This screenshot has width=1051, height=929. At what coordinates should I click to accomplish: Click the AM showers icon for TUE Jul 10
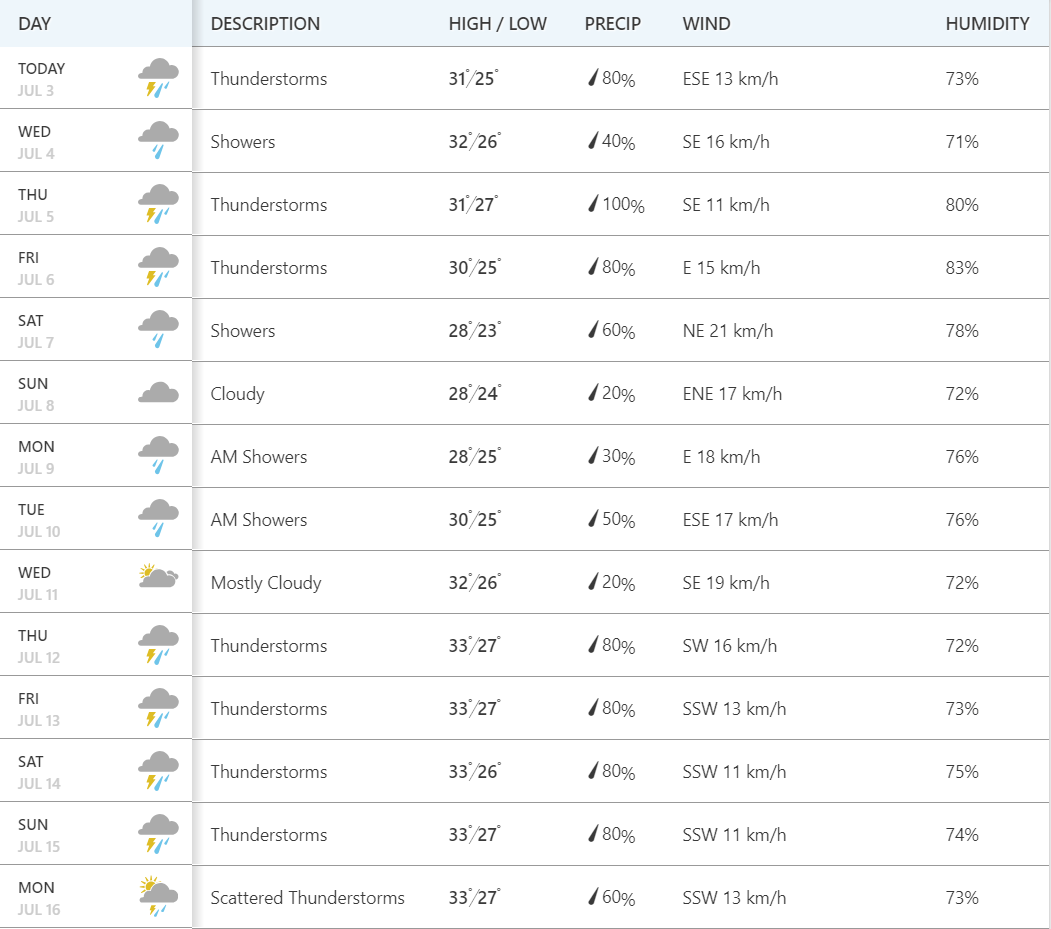(x=158, y=519)
